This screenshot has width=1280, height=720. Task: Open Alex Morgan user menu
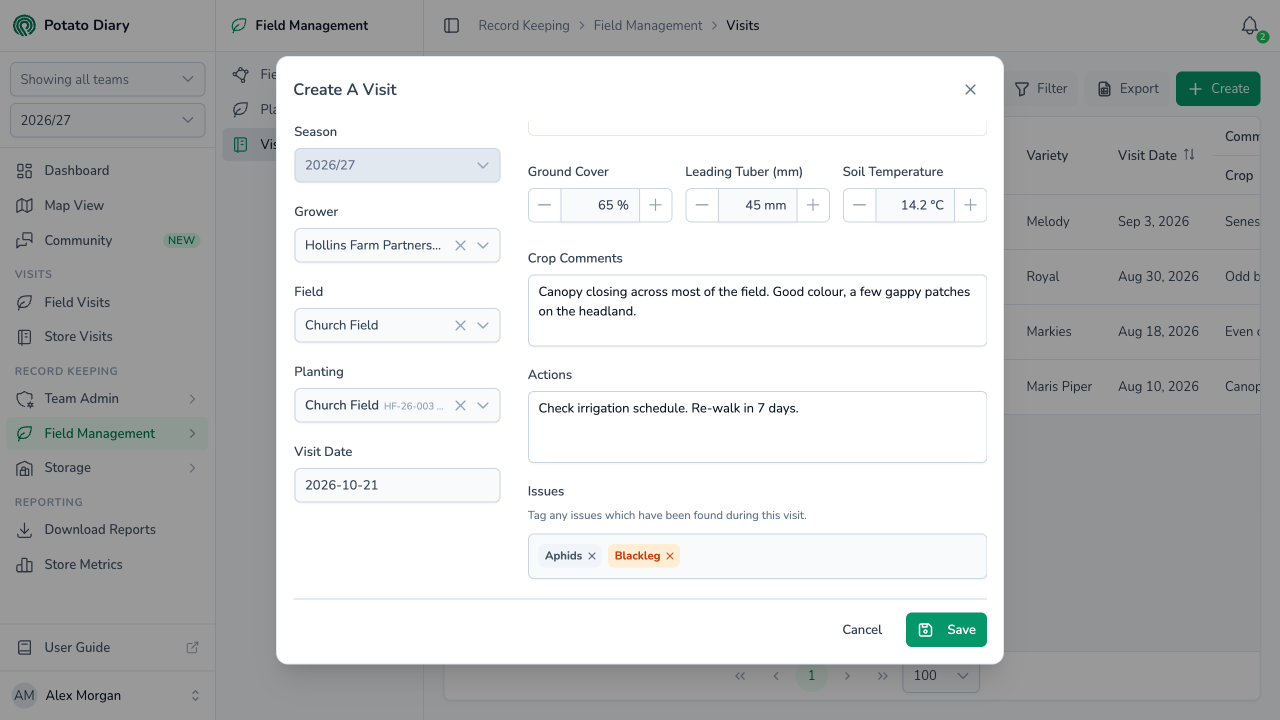107,695
